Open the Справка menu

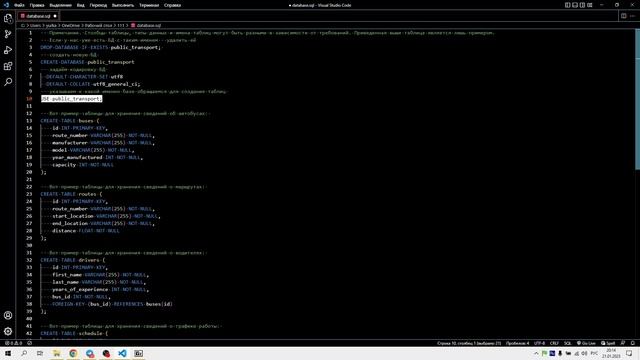[172, 5]
